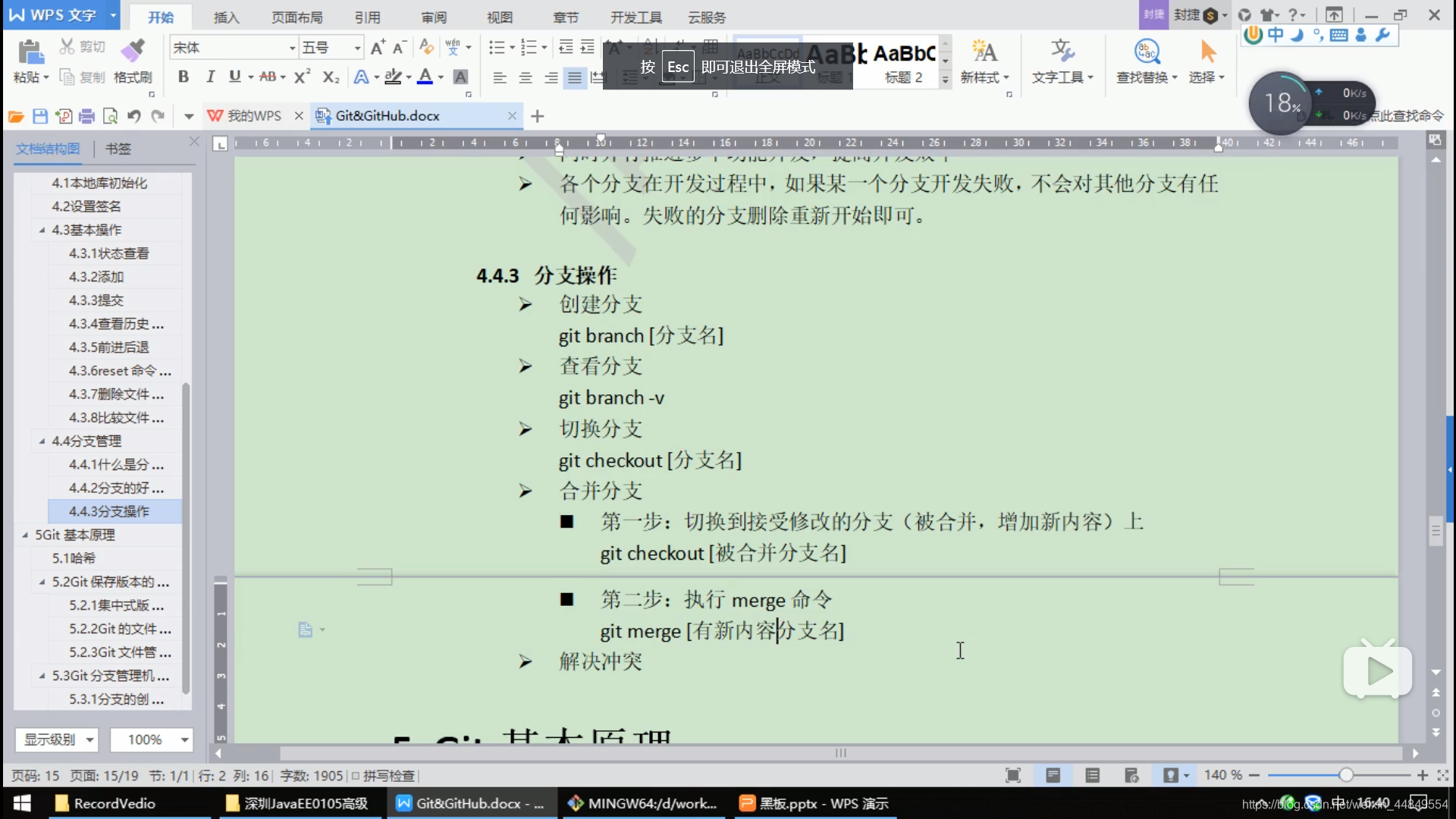The height and width of the screenshot is (819, 1456).
Task: Align text right
Action: click(x=551, y=77)
